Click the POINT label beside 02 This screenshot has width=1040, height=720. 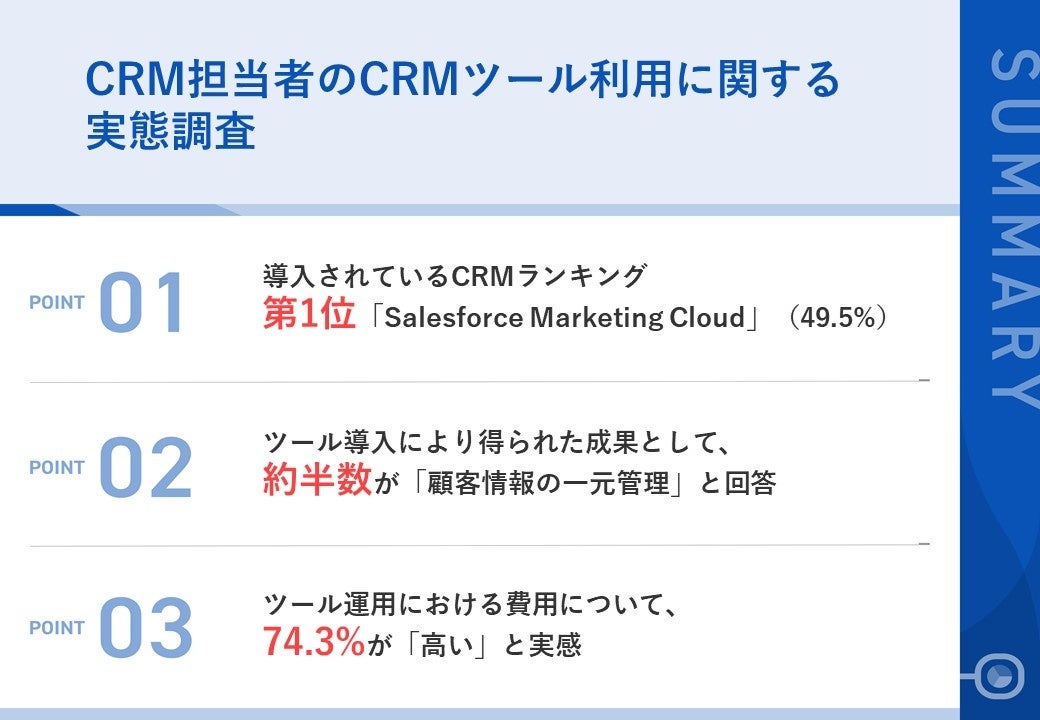pyautogui.click(x=57, y=467)
